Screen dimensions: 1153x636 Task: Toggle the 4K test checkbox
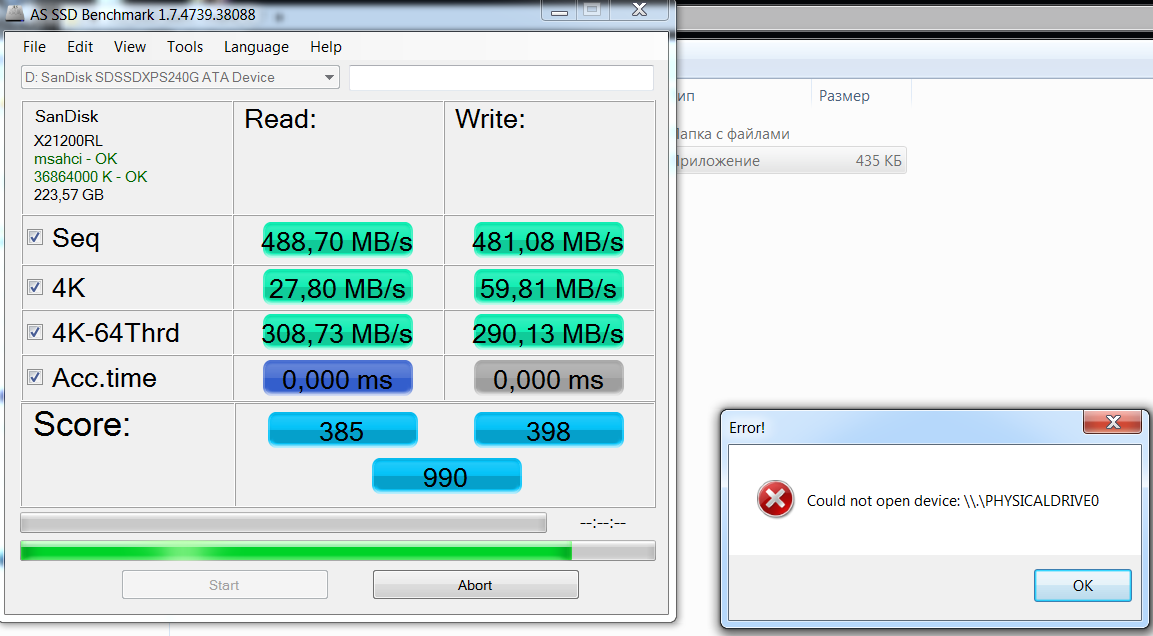click(x=35, y=287)
